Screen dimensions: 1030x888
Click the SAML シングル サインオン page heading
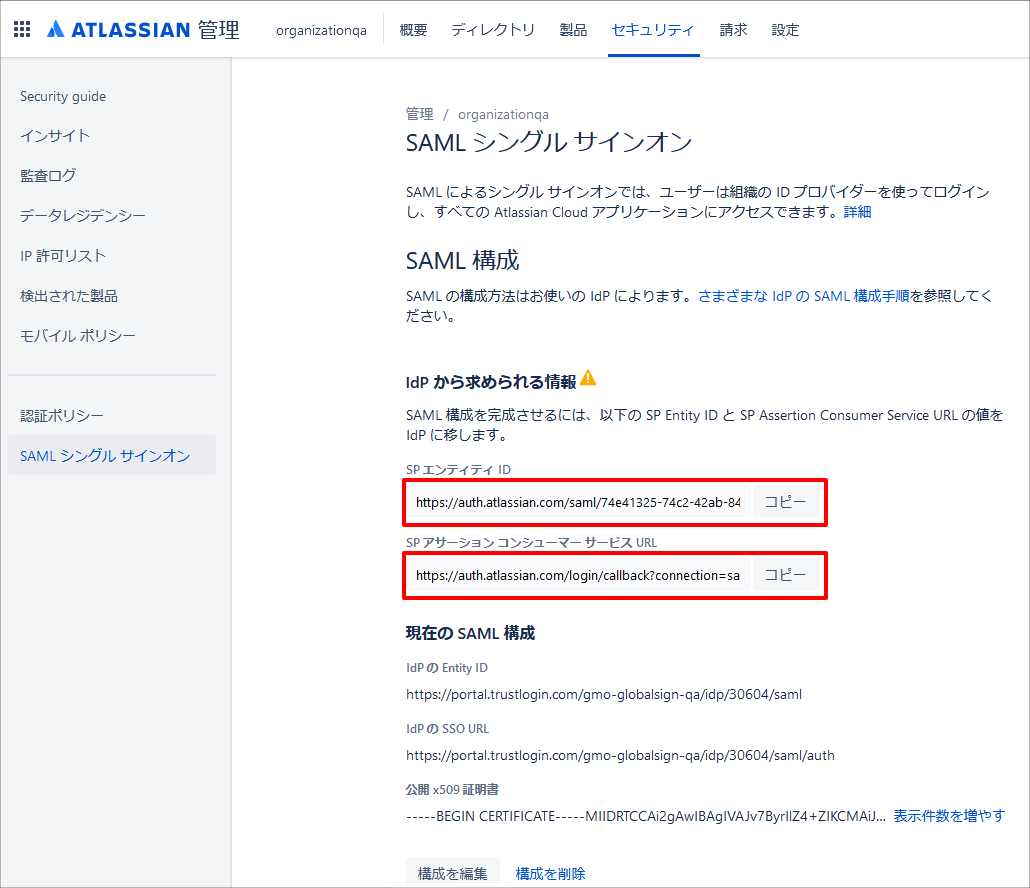point(549,143)
